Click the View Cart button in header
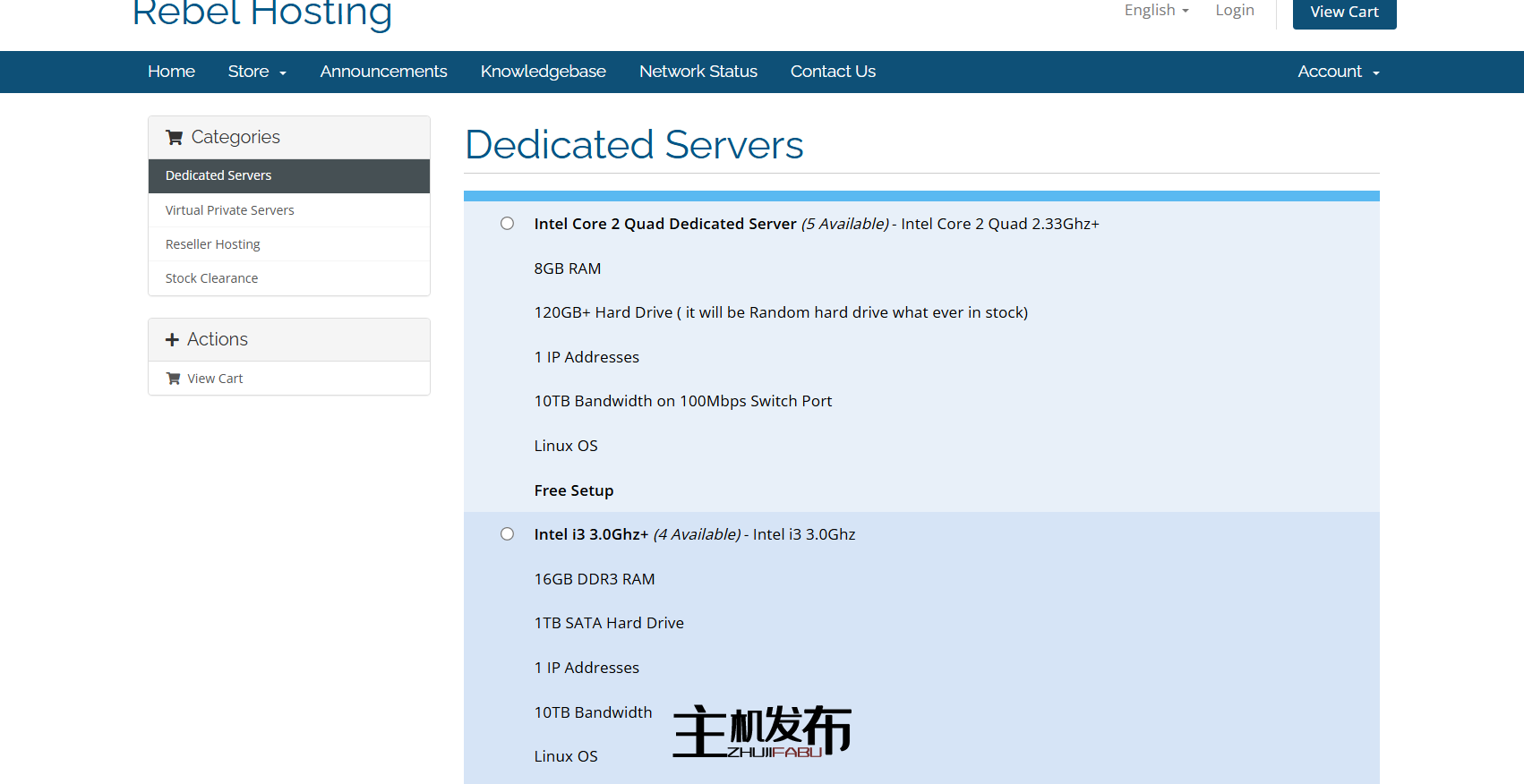 click(x=1344, y=13)
